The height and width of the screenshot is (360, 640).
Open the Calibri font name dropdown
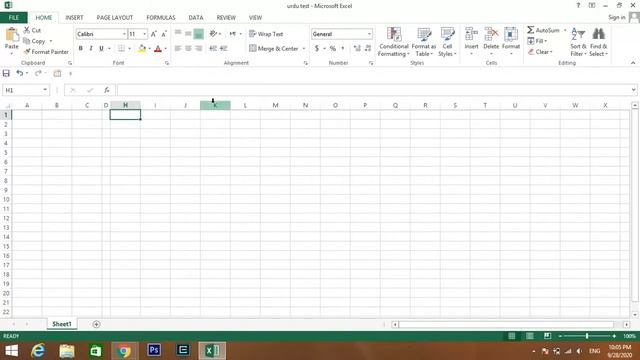(x=124, y=34)
